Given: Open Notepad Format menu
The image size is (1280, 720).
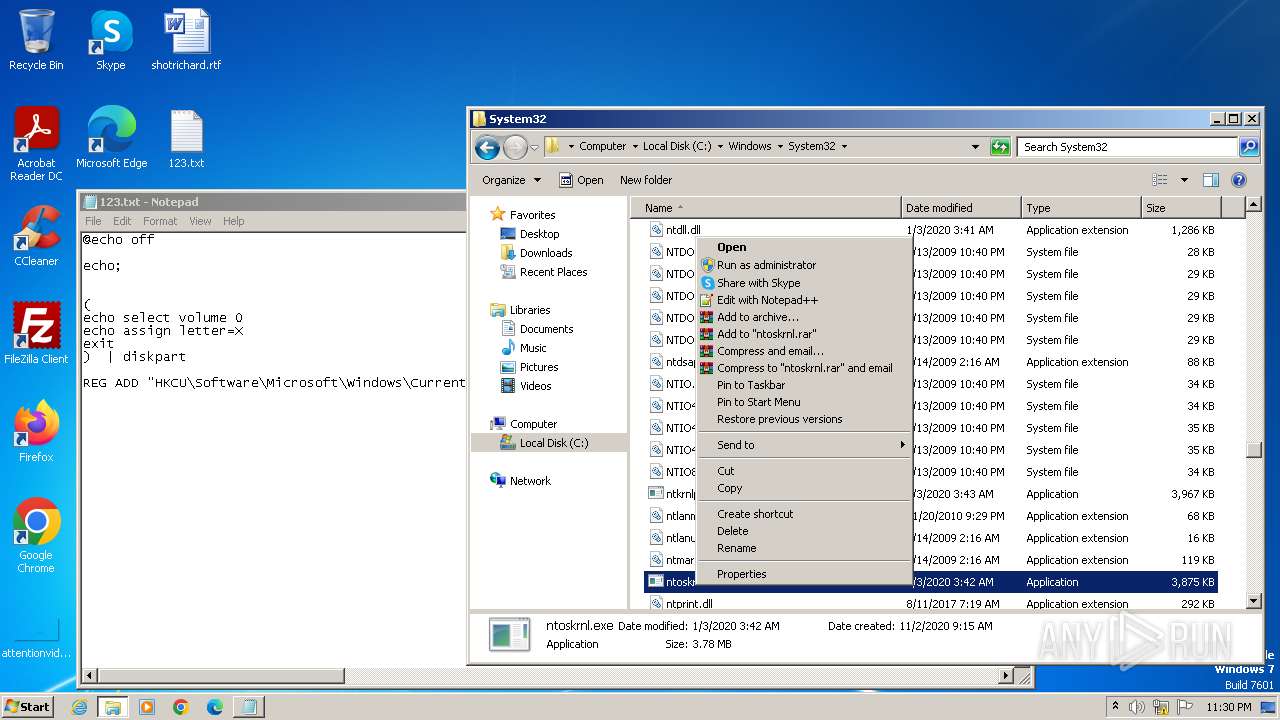Looking at the screenshot, I should 160,221.
